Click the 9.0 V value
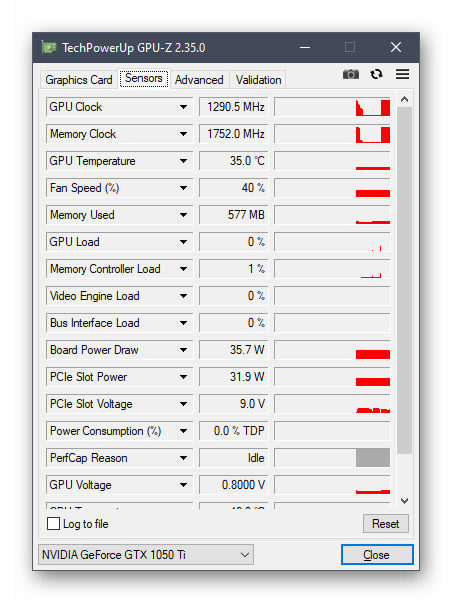This screenshot has width=452, height=603. click(x=234, y=404)
